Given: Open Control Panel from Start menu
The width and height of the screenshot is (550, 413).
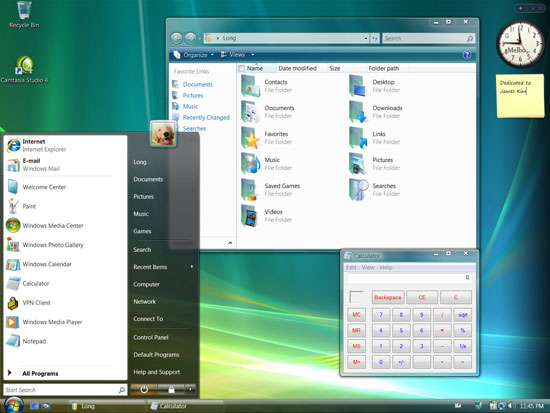Looking at the screenshot, I should click(x=151, y=337).
